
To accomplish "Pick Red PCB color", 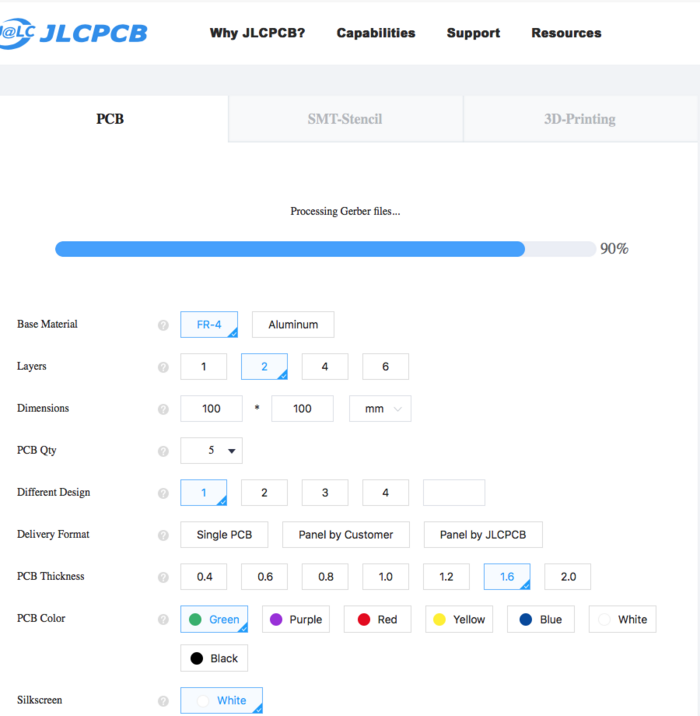I will coord(378,619).
